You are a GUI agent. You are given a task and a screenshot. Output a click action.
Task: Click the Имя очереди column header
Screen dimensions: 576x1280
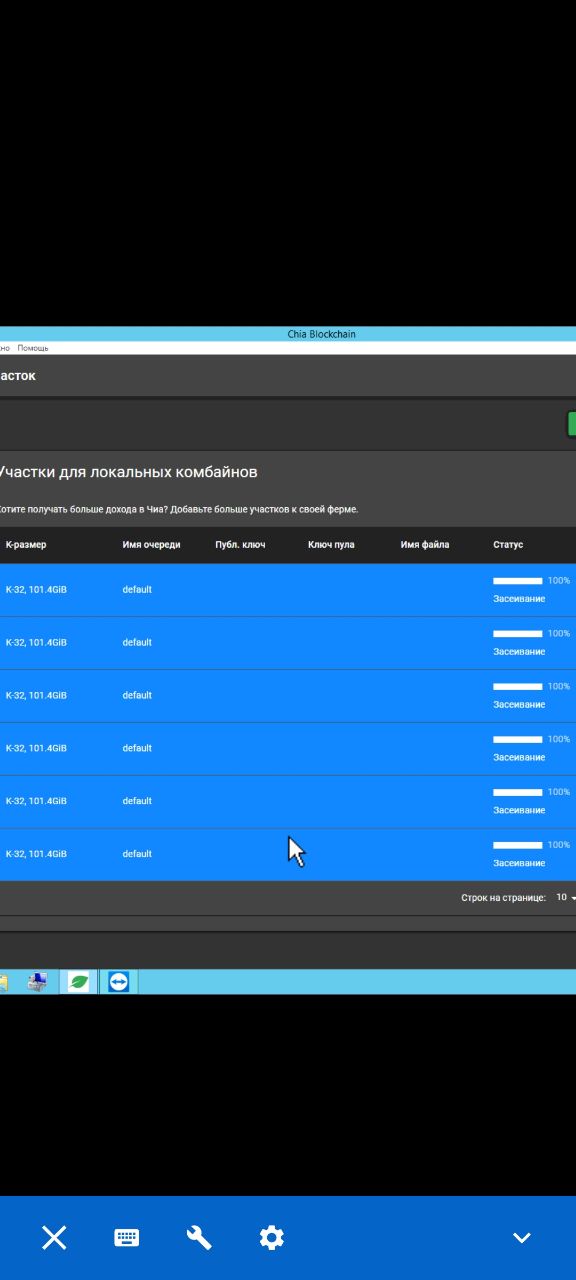(152, 545)
